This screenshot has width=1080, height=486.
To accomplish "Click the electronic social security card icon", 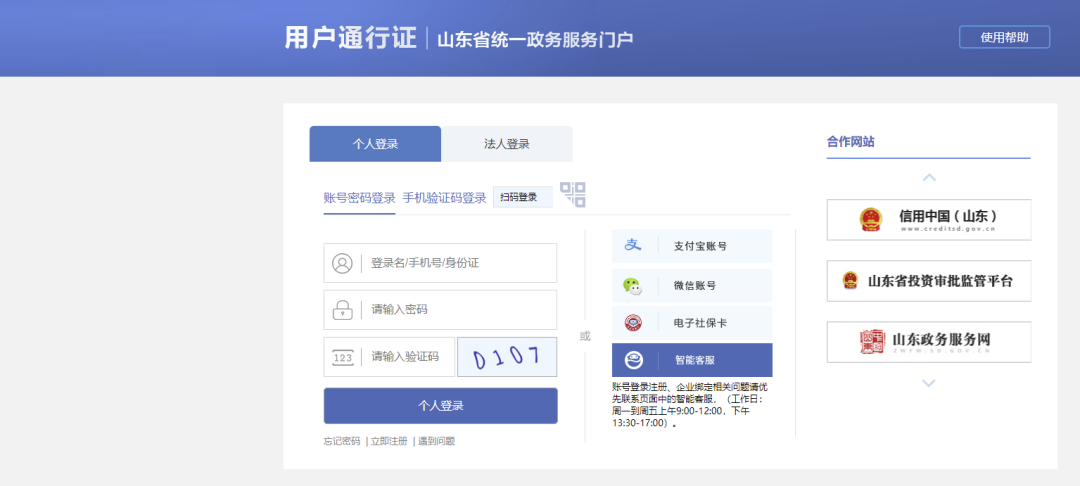I will pos(632,323).
